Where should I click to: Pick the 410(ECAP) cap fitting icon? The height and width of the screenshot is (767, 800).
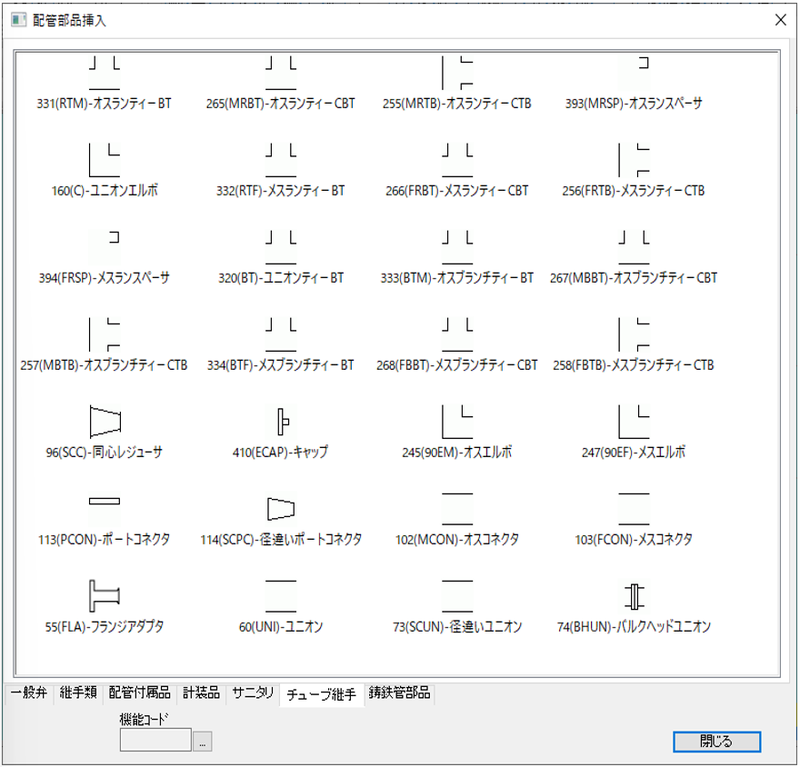point(281,421)
